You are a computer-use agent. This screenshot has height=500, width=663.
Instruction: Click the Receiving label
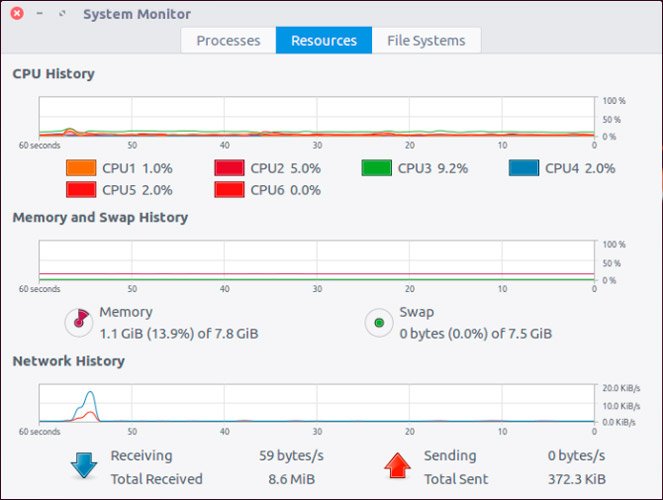(x=141, y=456)
